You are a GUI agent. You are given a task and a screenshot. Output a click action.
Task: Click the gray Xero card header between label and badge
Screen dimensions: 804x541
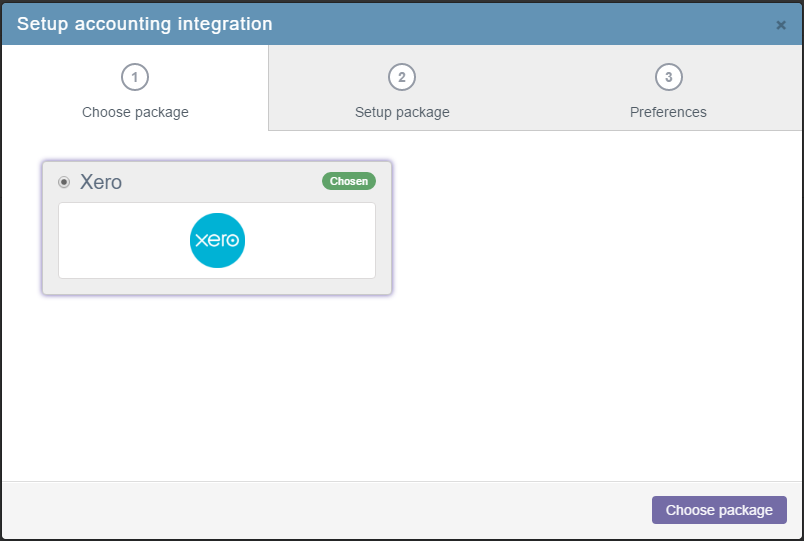click(220, 182)
